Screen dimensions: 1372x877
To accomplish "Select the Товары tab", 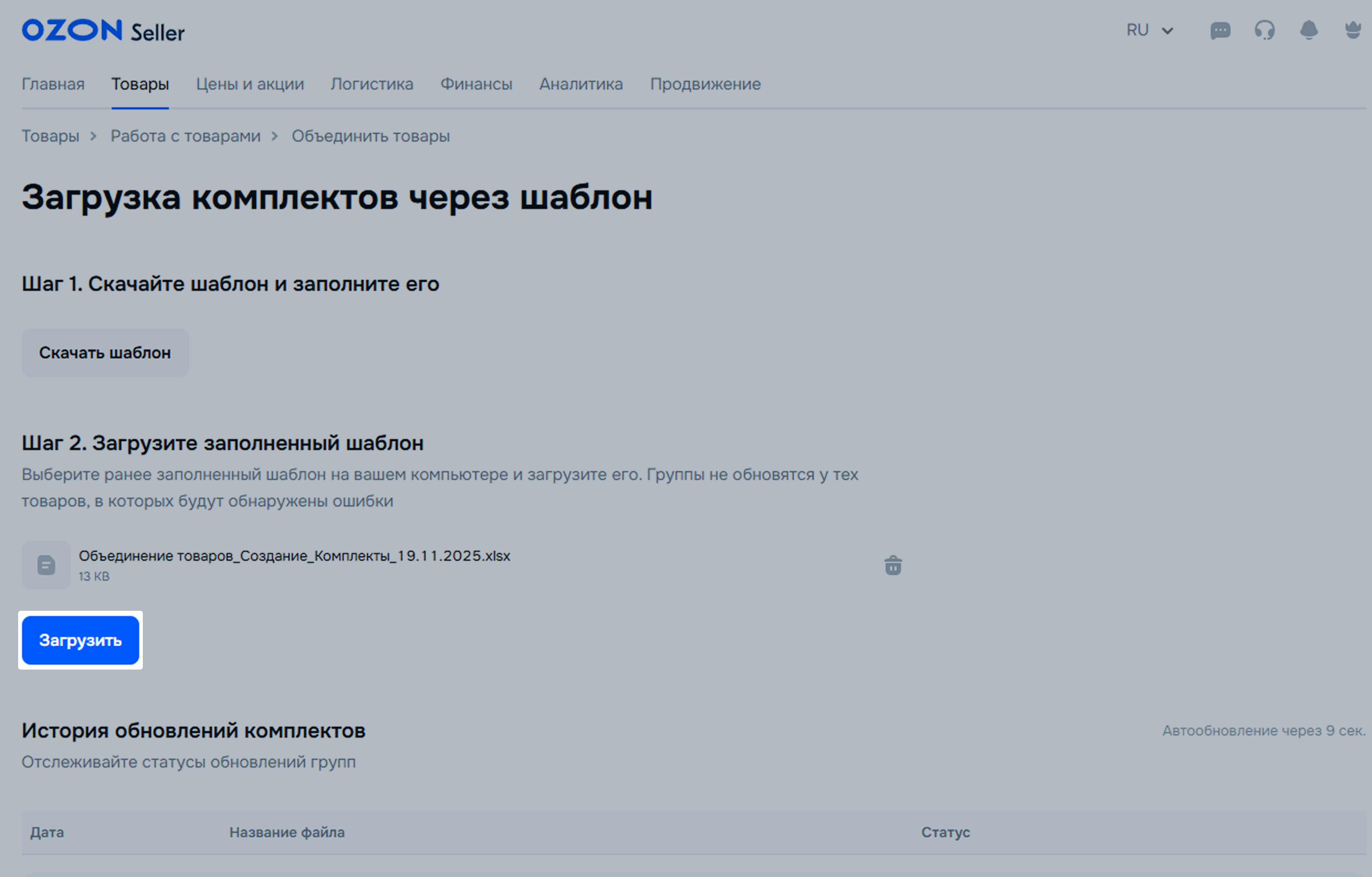I will (140, 84).
